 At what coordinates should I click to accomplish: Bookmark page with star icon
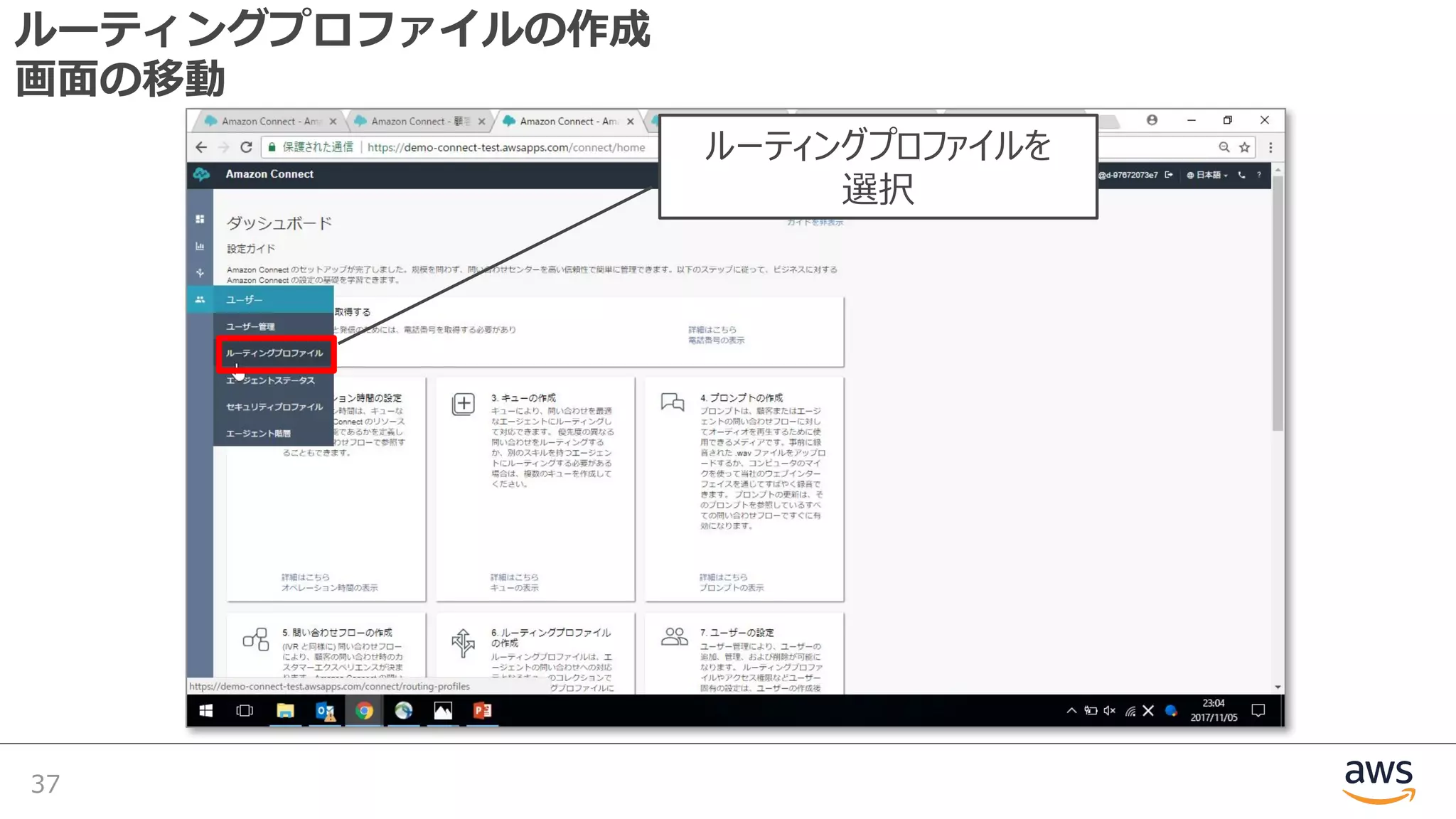[x=1244, y=147]
